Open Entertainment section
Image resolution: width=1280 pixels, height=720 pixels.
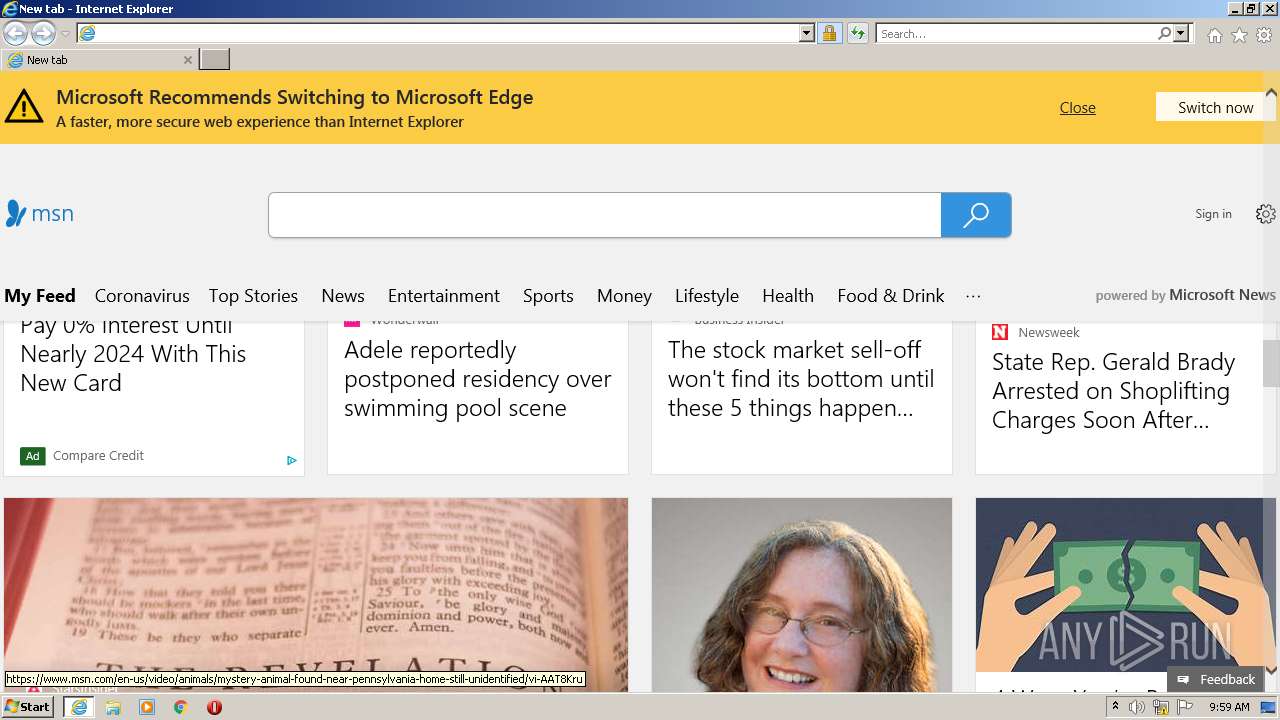[x=444, y=296]
